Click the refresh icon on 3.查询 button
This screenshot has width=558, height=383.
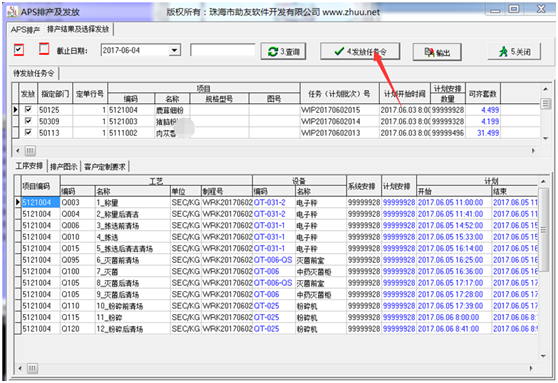tap(273, 52)
